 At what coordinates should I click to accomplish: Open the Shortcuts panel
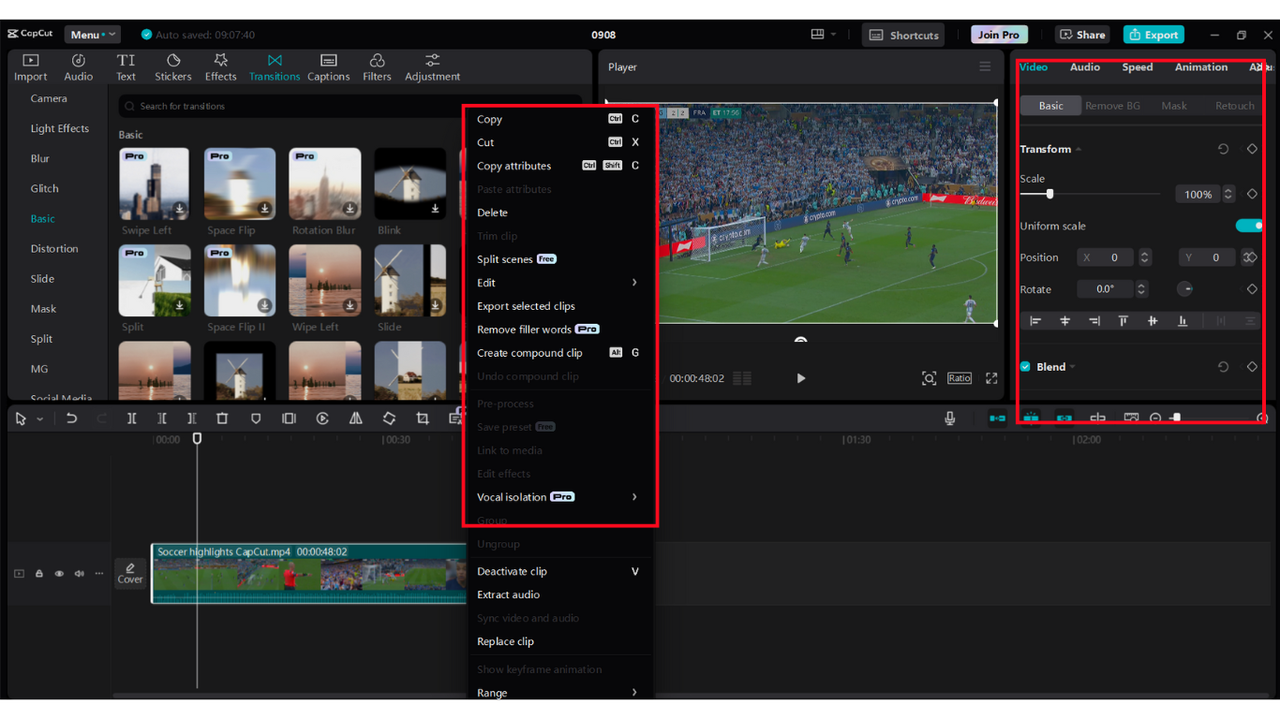coord(904,35)
